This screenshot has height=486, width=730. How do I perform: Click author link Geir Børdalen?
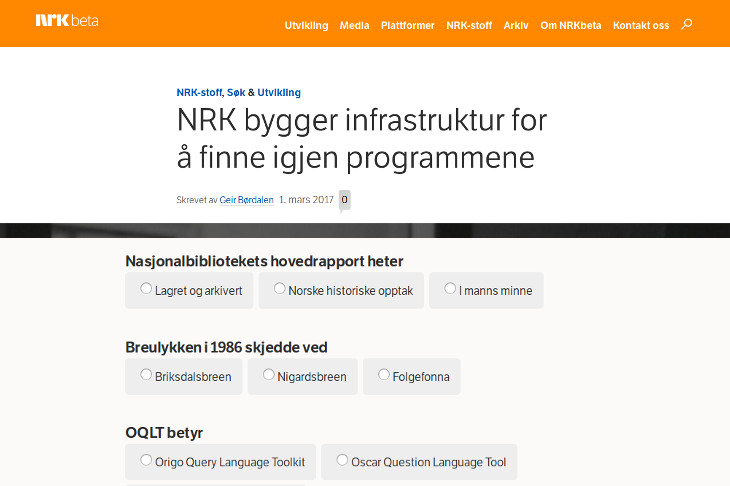[246, 201]
